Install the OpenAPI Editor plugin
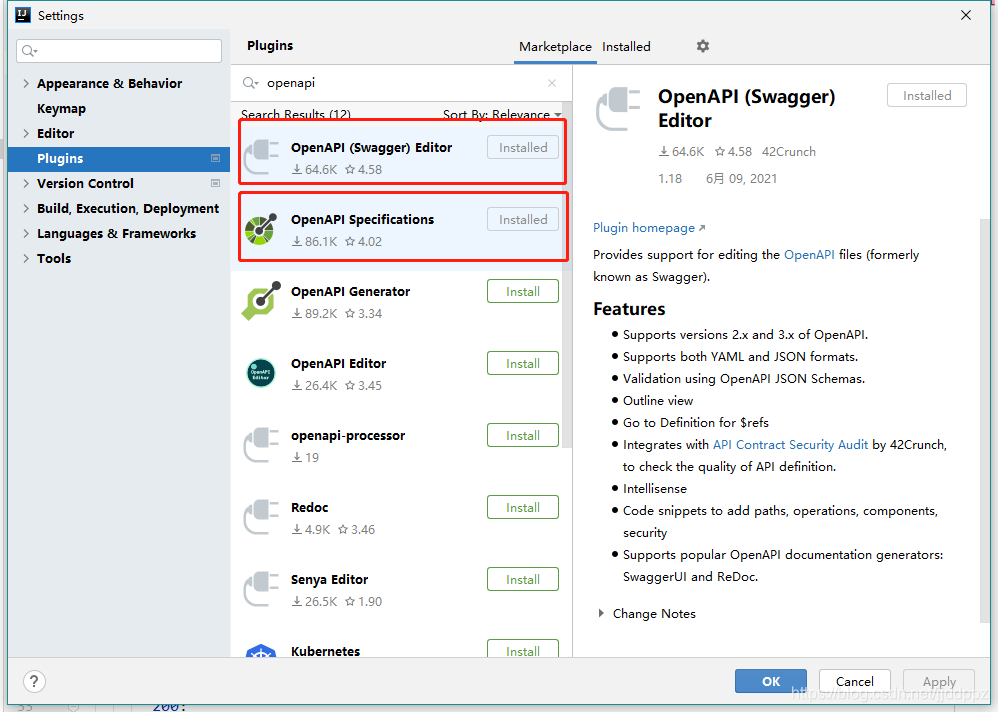998x712 pixels. (x=523, y=363)
